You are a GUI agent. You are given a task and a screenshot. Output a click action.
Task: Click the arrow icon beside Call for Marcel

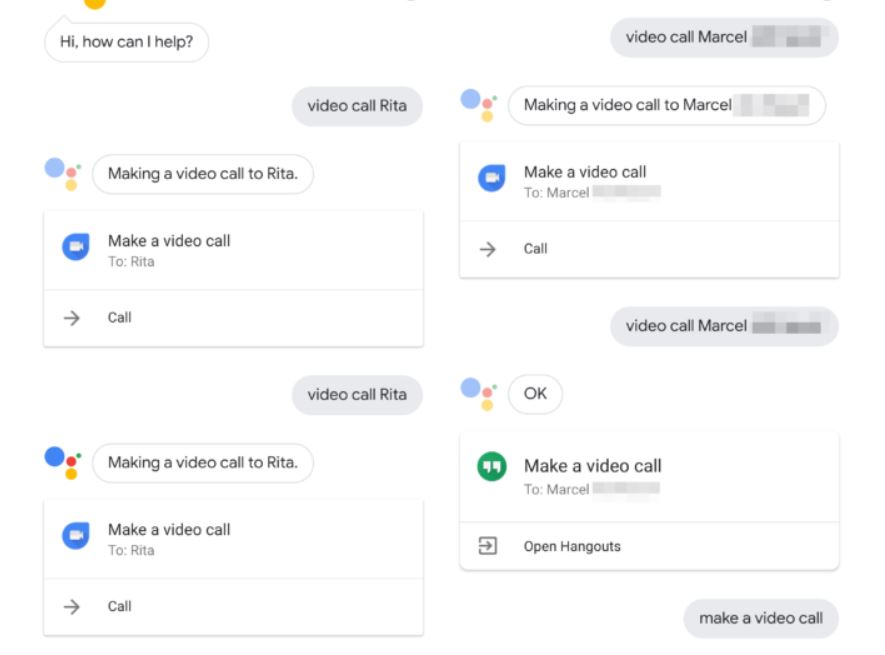[488, 249]
